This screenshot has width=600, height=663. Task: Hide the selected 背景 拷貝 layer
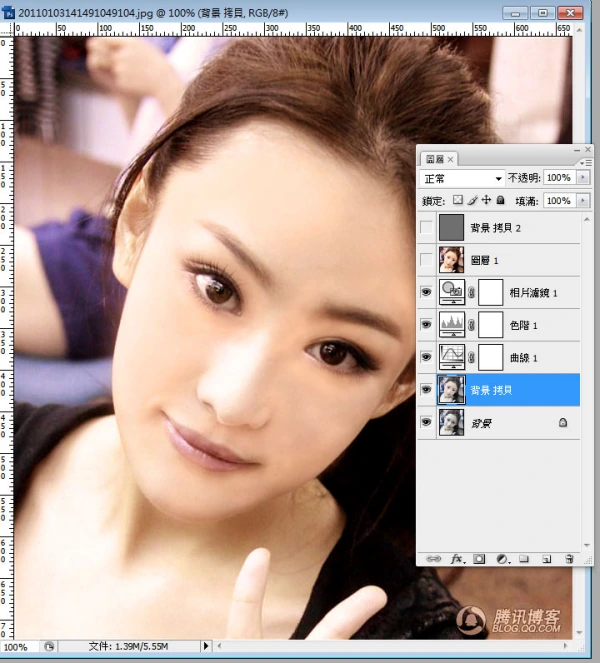[426, 389]
